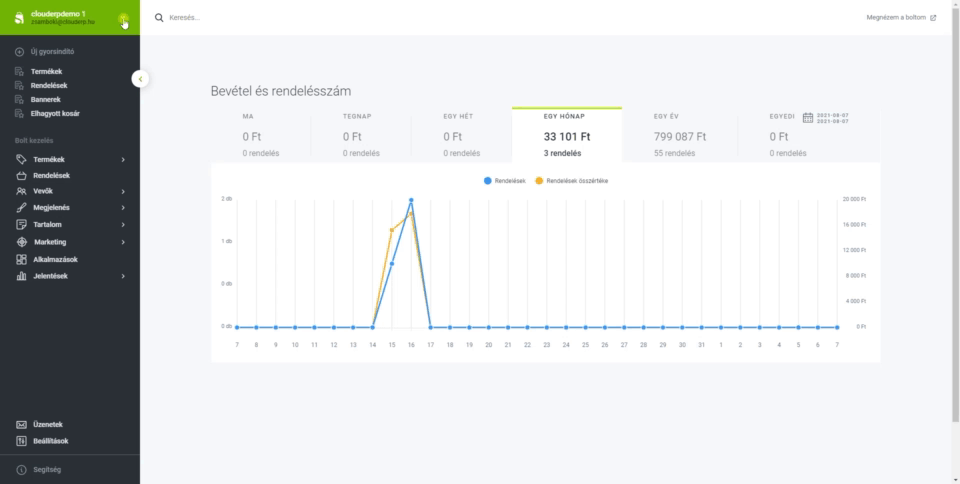
Task: Click the Új gyorsindító plus icon
Action: (x=20, y=51)
